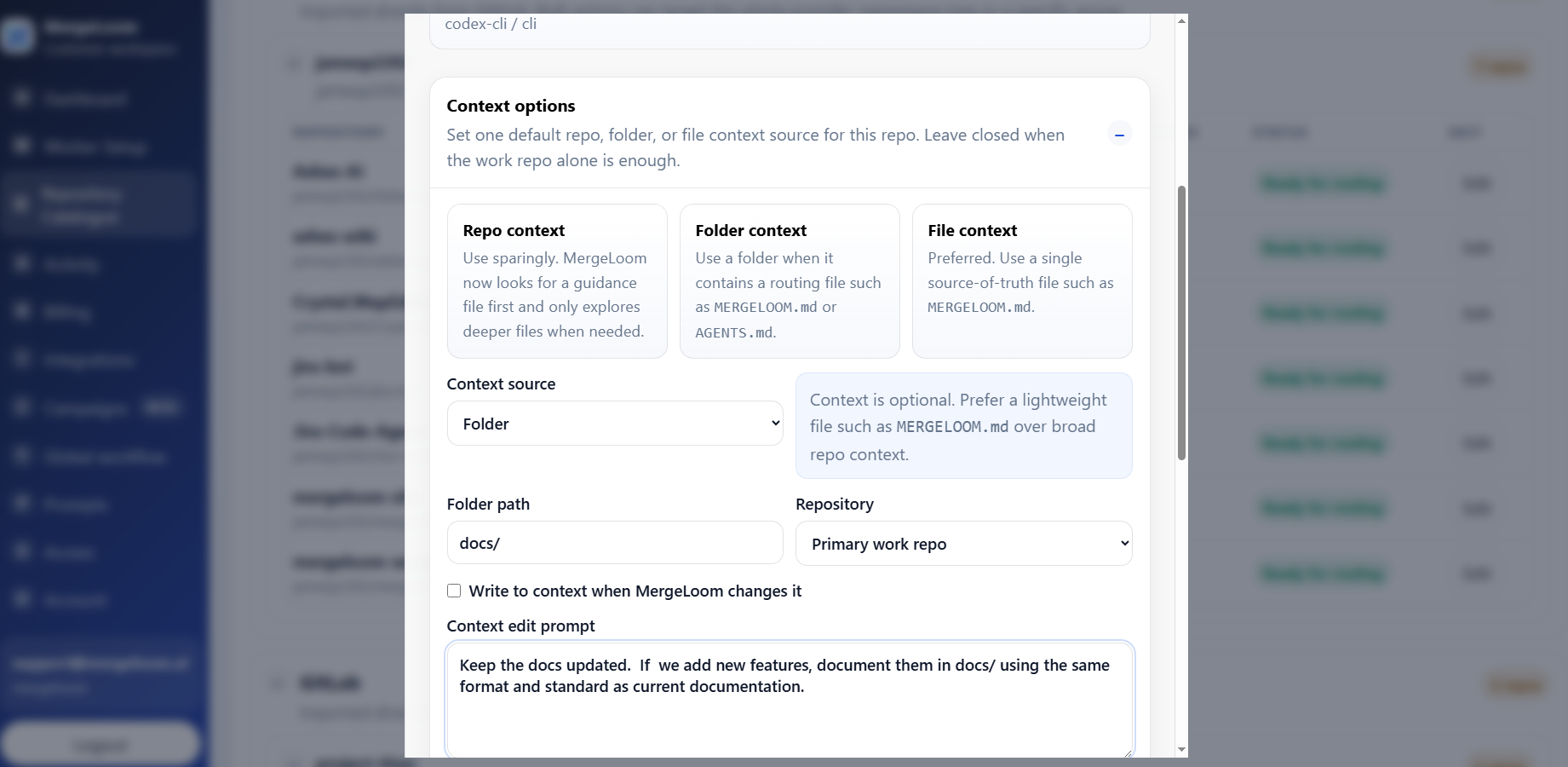Click the 'Context source' label

(x=501, y=383)
